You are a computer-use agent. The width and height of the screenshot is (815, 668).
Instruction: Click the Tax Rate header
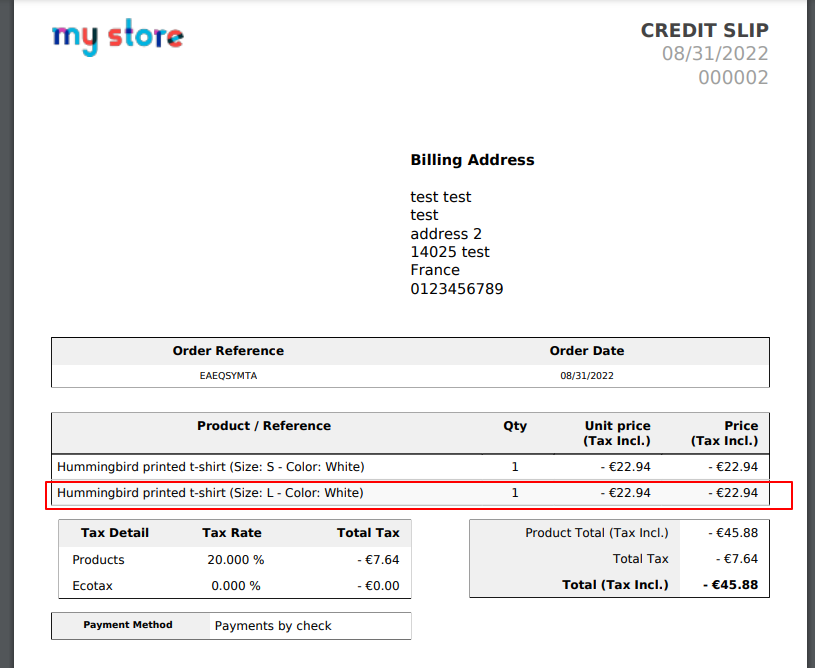click(x=232, y=533)
